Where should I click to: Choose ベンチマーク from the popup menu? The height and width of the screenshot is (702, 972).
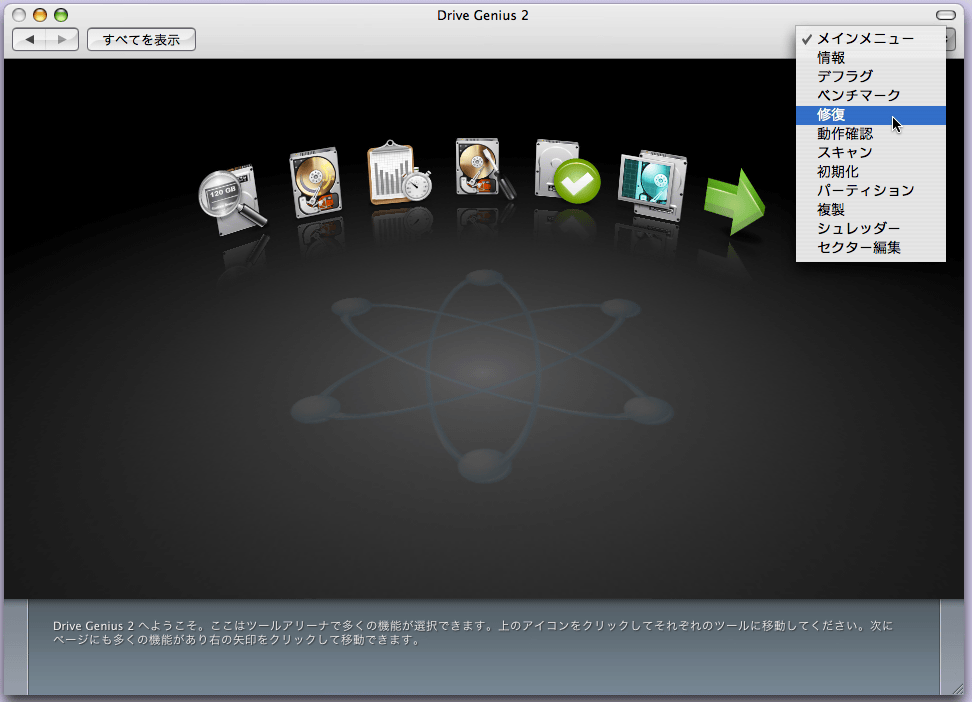pos(871,96)
